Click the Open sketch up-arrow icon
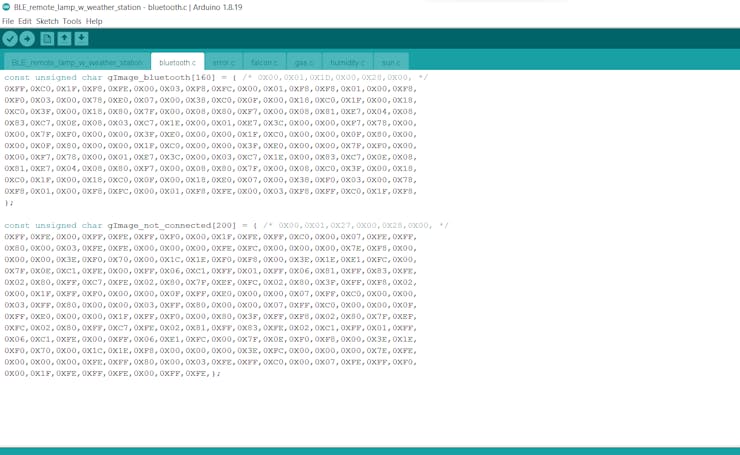 point(64,39)
